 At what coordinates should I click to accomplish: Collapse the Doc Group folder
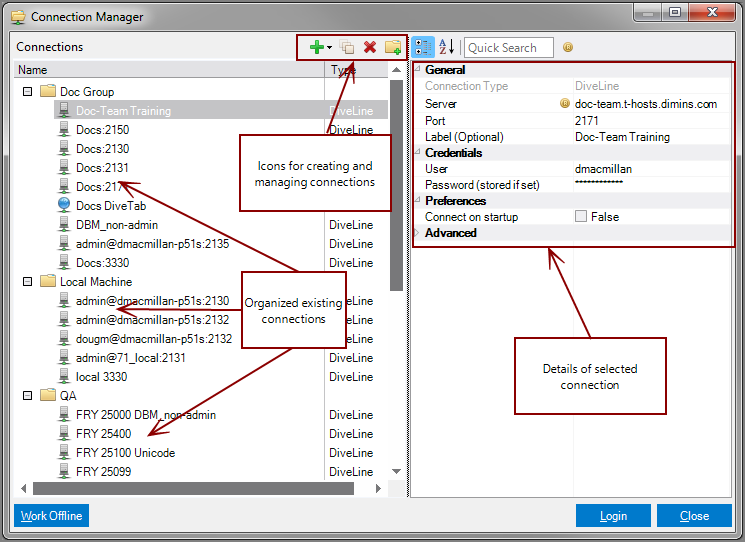pos(27,92)
